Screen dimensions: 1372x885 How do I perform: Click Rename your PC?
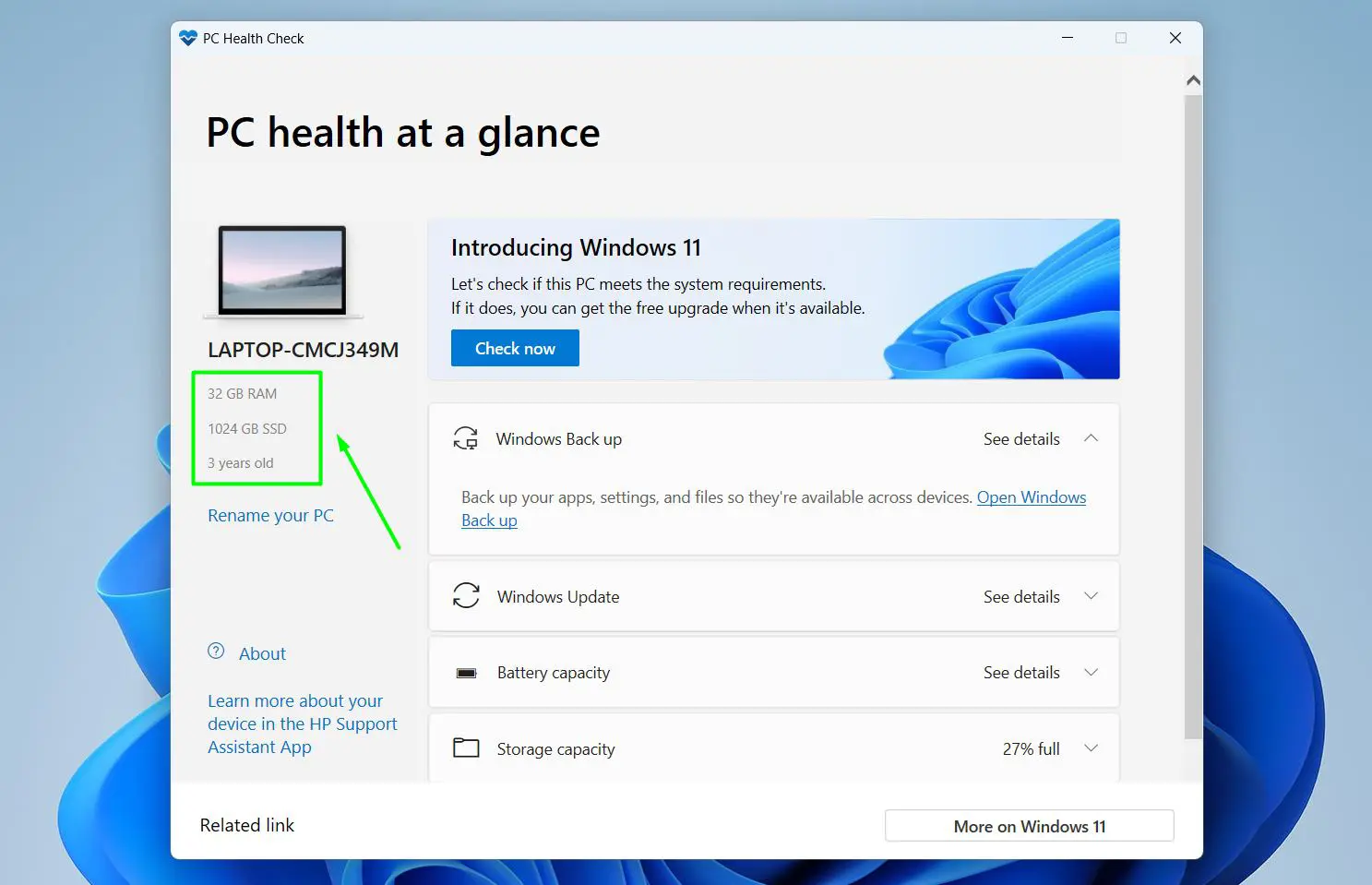270,515
